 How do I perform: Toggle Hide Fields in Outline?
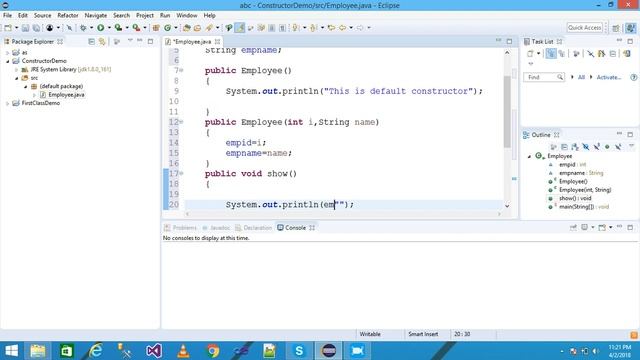pos(586,147)
